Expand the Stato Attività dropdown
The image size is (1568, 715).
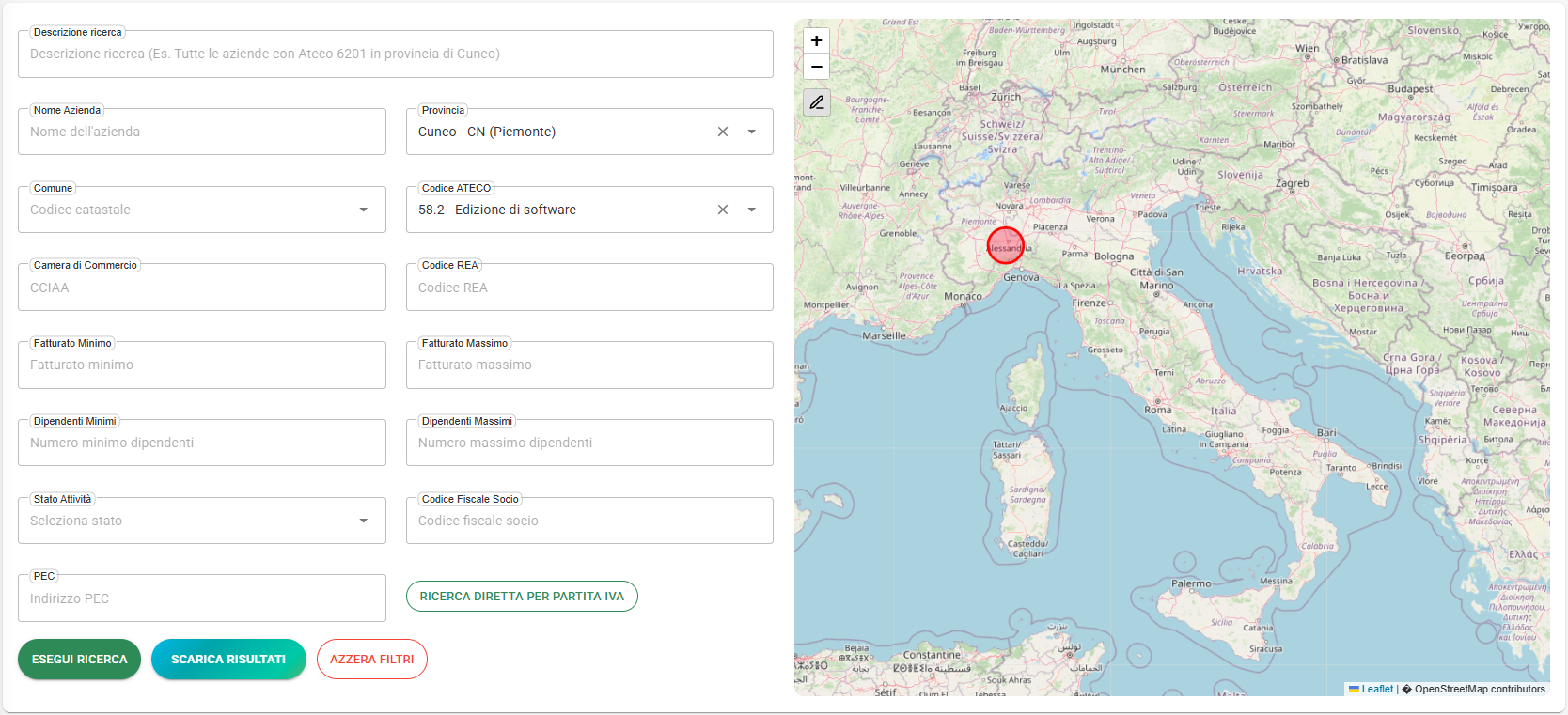[363, 521]
